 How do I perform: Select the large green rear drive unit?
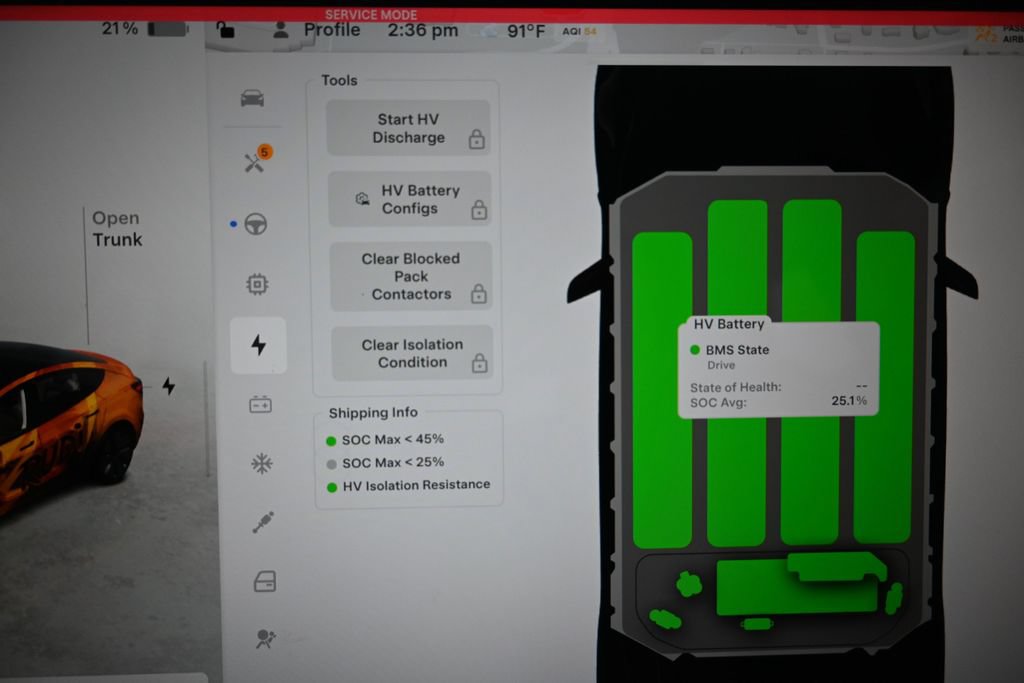797,587
